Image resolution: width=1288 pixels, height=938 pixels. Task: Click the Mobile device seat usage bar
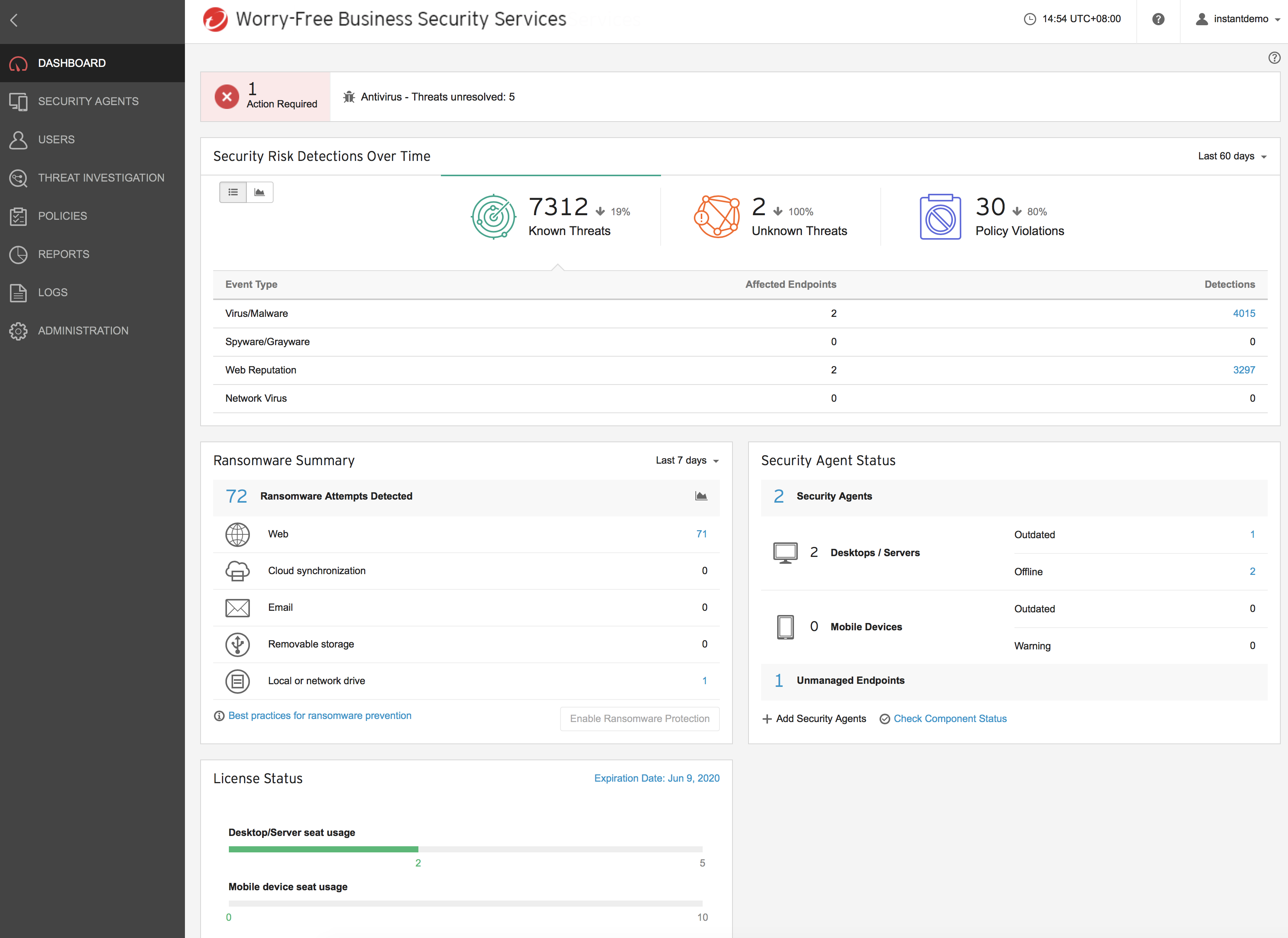[465, 903]
